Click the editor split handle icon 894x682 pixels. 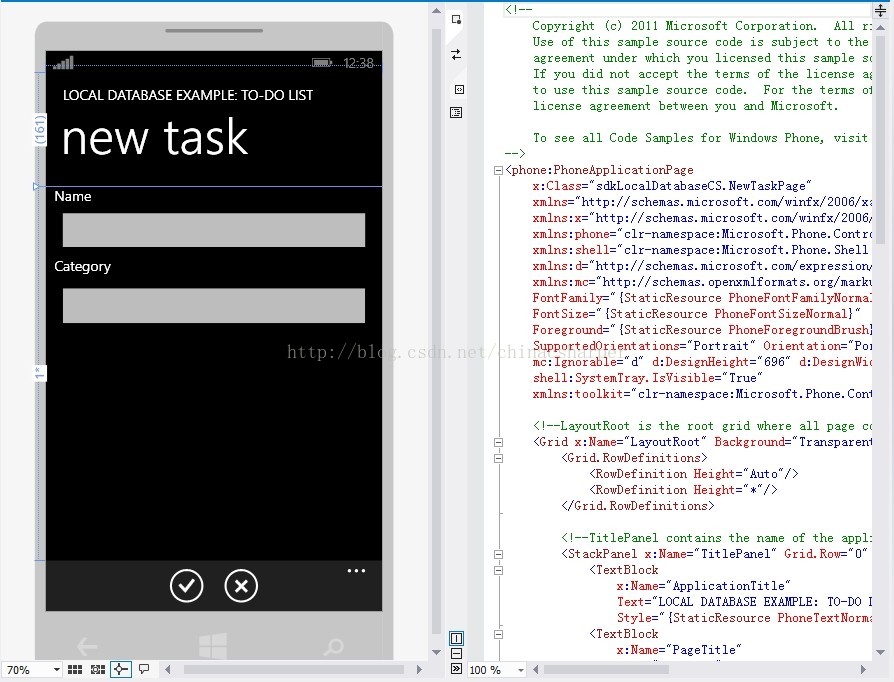pos(880,10)
